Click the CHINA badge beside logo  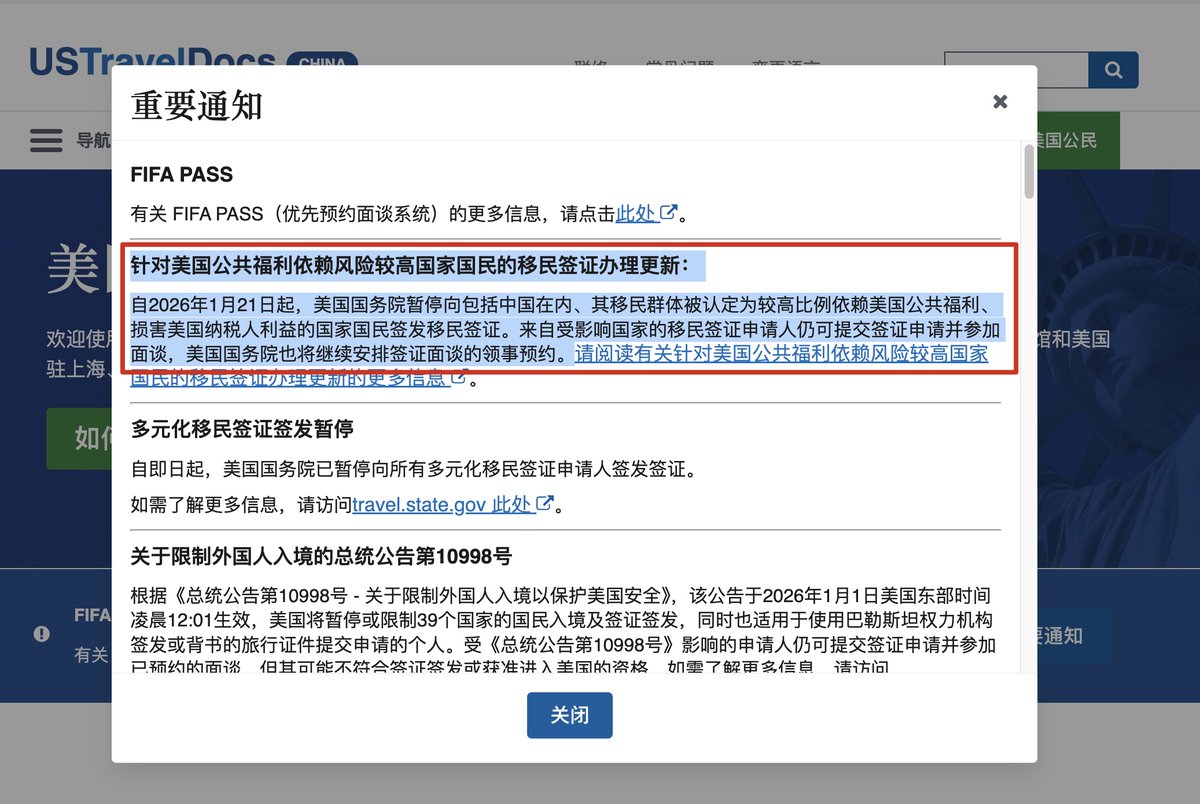coord(322,62)
